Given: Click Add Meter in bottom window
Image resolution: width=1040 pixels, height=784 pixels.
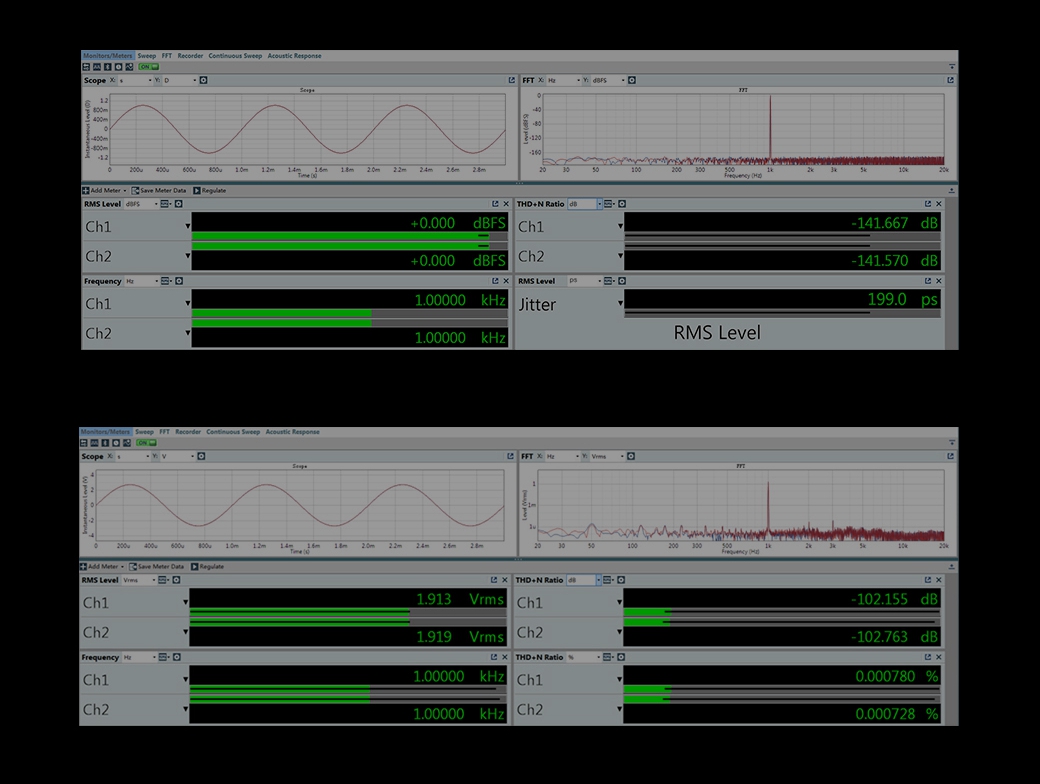Looking at the screenshot, I should click(102, 566).
